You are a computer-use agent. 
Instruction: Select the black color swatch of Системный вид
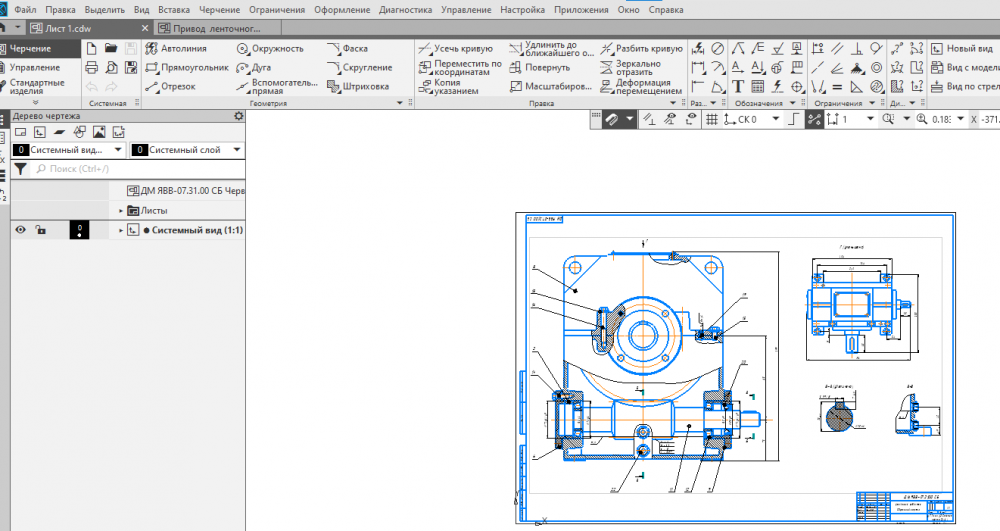click(79, 230)
